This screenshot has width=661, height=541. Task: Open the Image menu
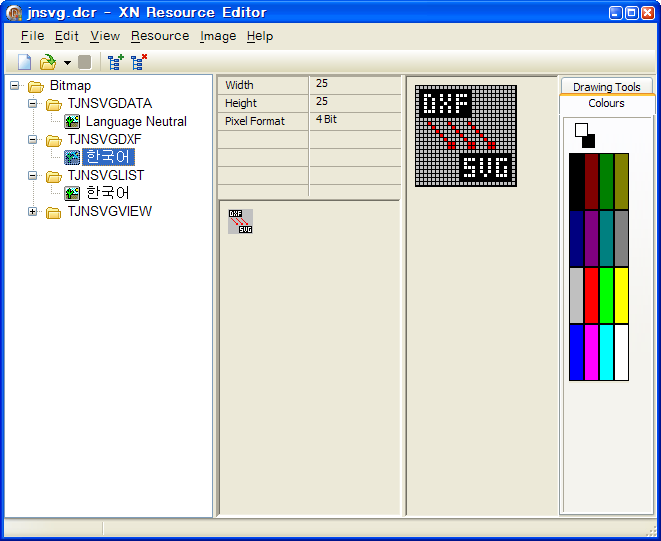(x=218, y=36)
